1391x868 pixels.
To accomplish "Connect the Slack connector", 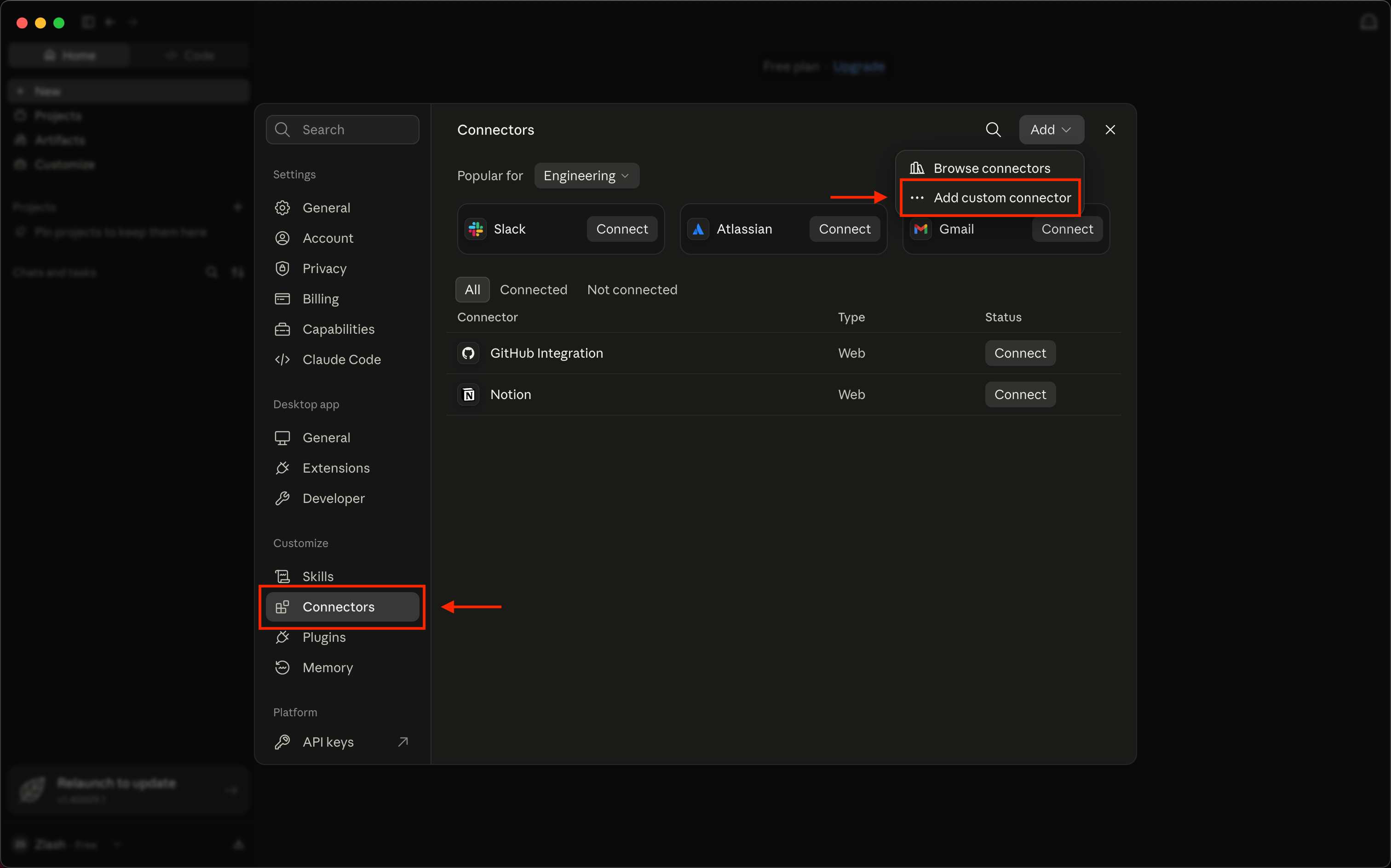I will (621, 229).
